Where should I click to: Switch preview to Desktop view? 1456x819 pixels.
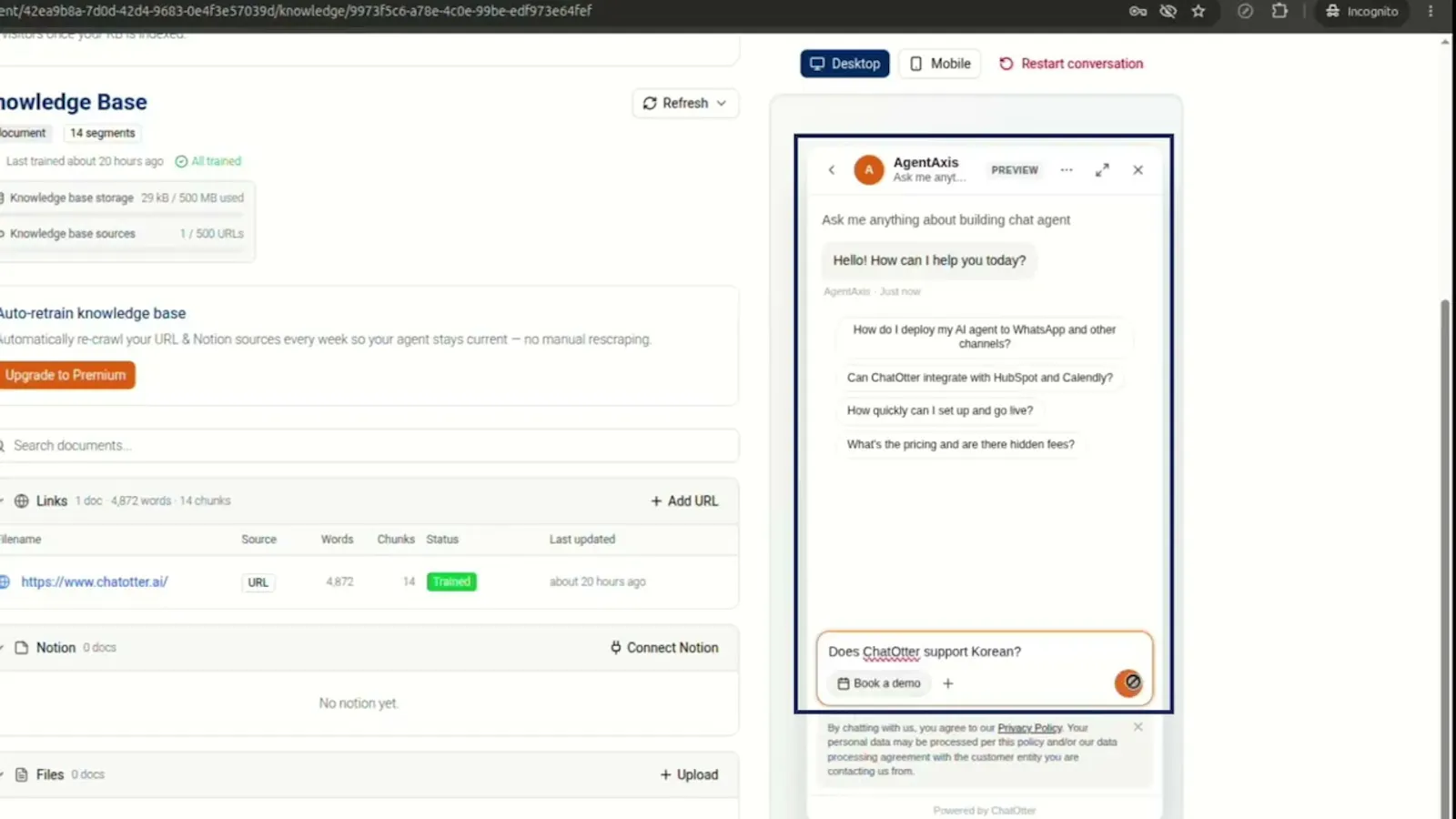[x=844, y=64]
